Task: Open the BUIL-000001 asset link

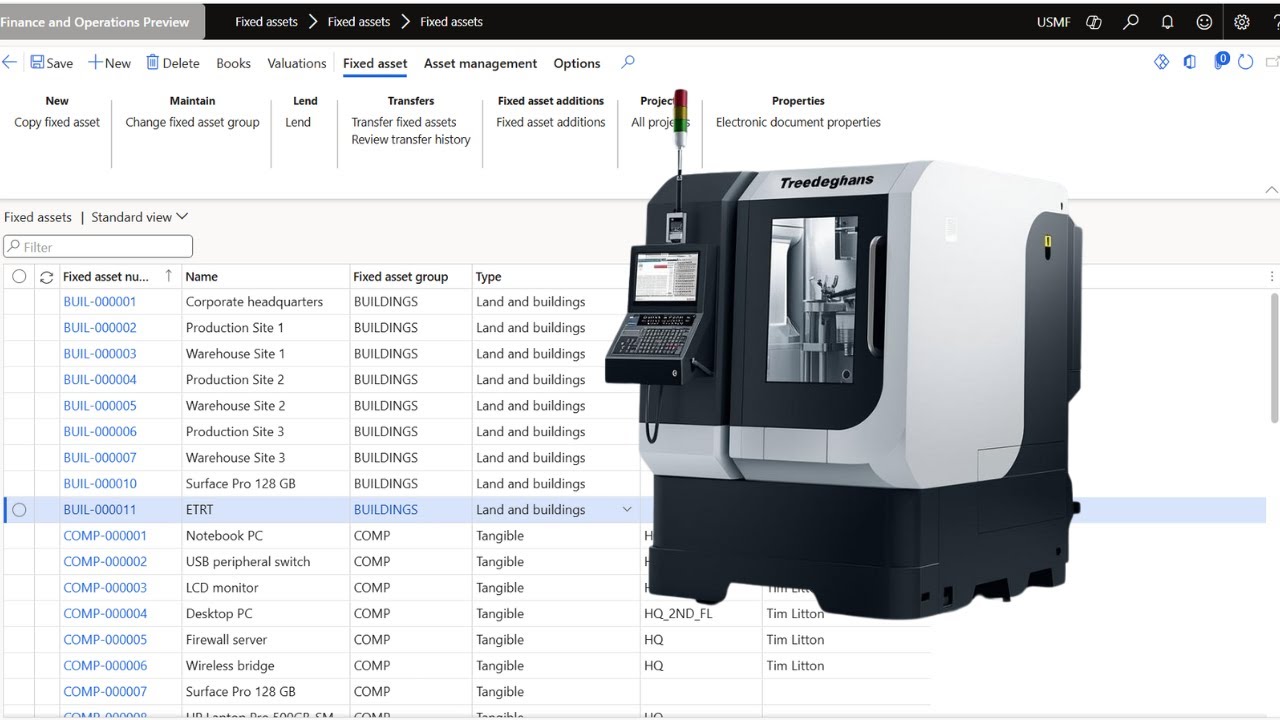Action: click(100, 302)
